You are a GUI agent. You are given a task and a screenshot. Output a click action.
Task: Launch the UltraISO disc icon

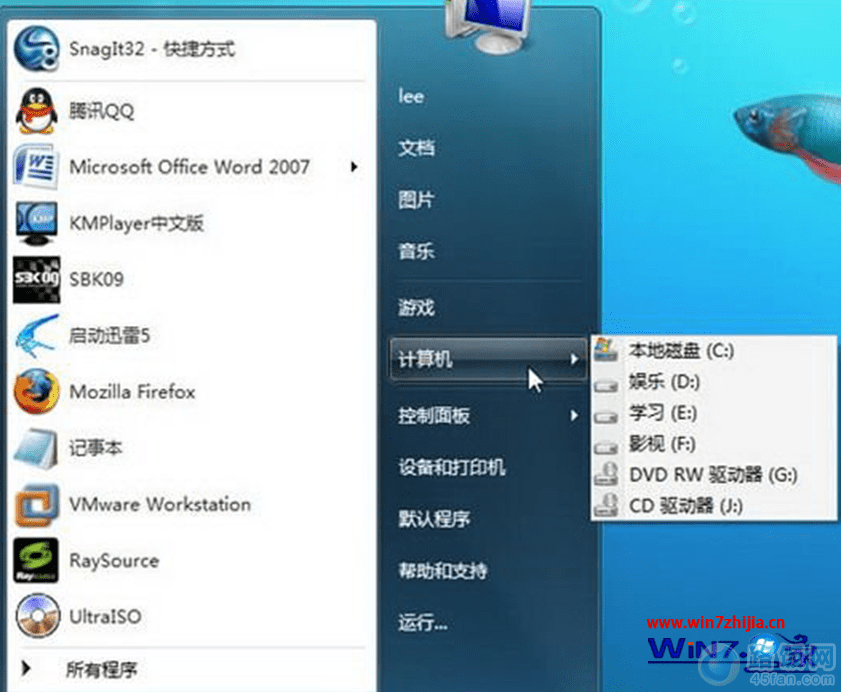coord(37,616)
